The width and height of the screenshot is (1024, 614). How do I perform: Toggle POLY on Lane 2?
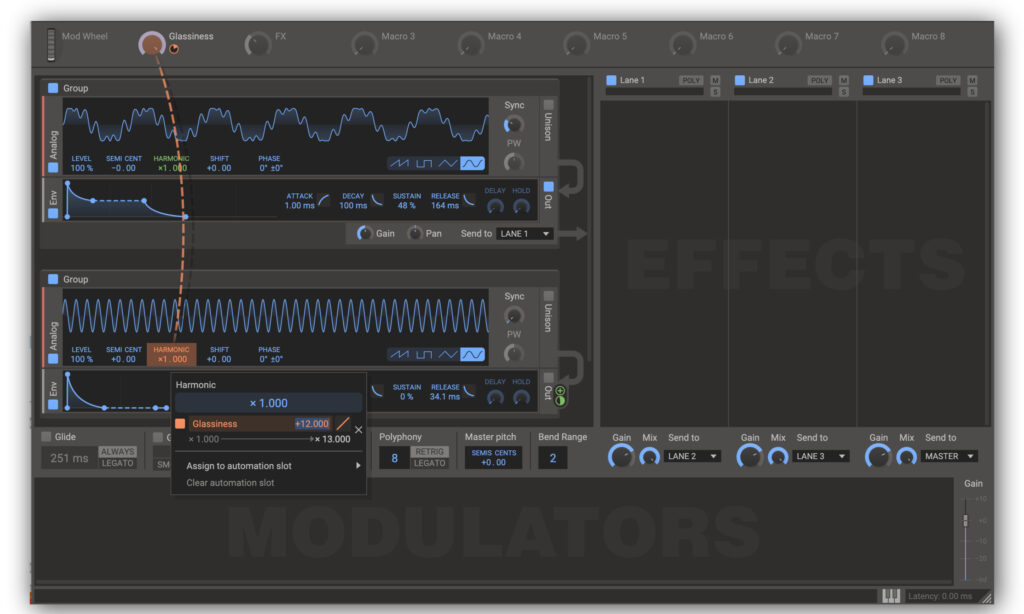coord(819,80)
